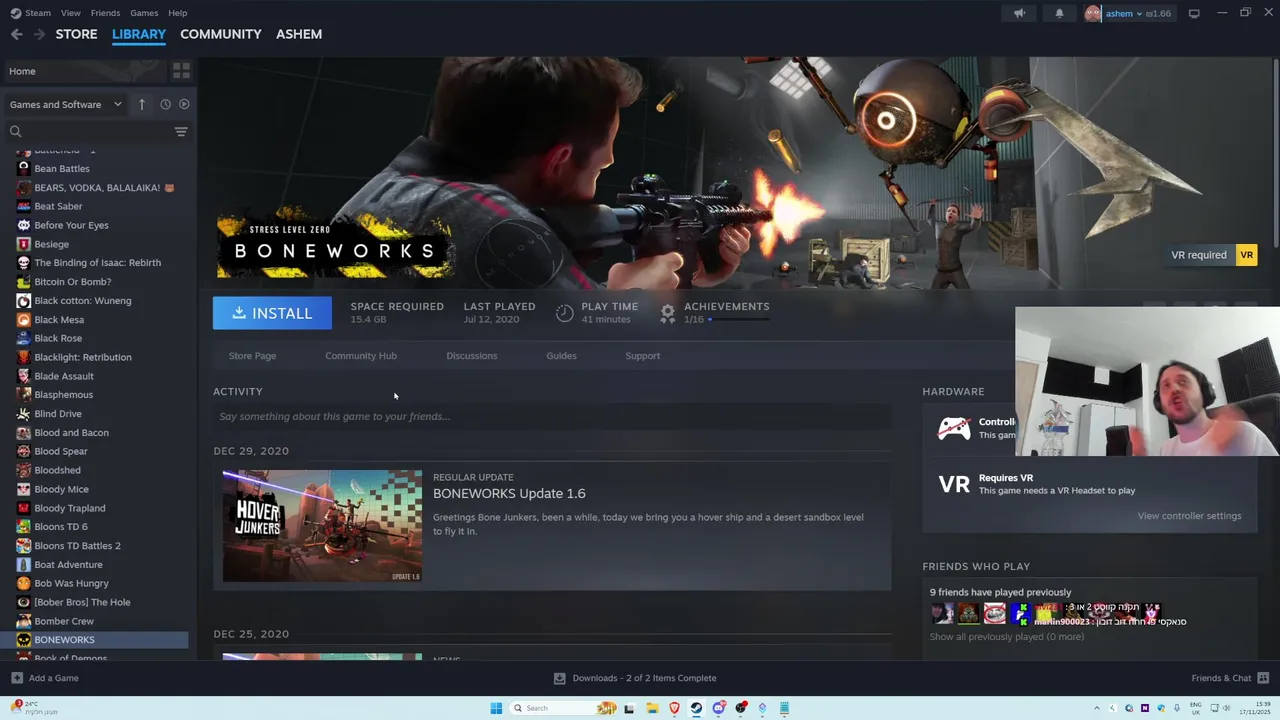Click the Play Time clock icon
This screenshot has height=720, width=1280.
point(565,313)
